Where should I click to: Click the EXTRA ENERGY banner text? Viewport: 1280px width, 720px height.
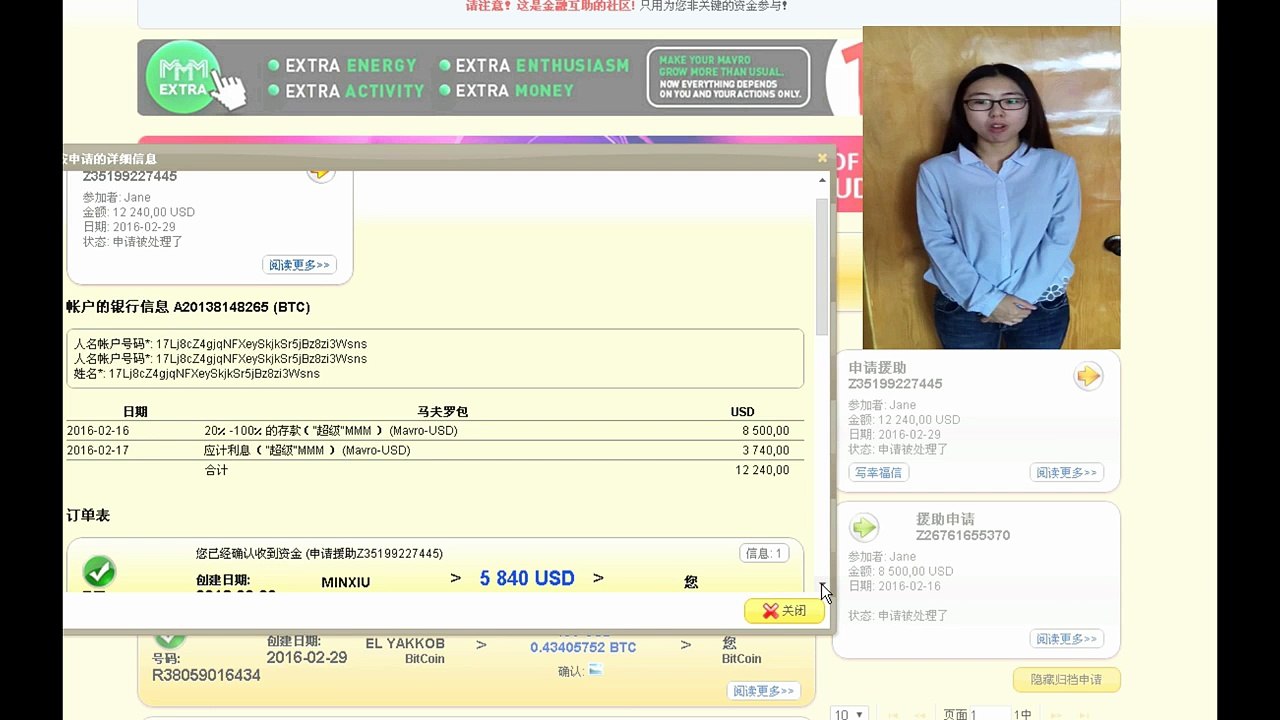pyautogui.click(x=351, y=66)
